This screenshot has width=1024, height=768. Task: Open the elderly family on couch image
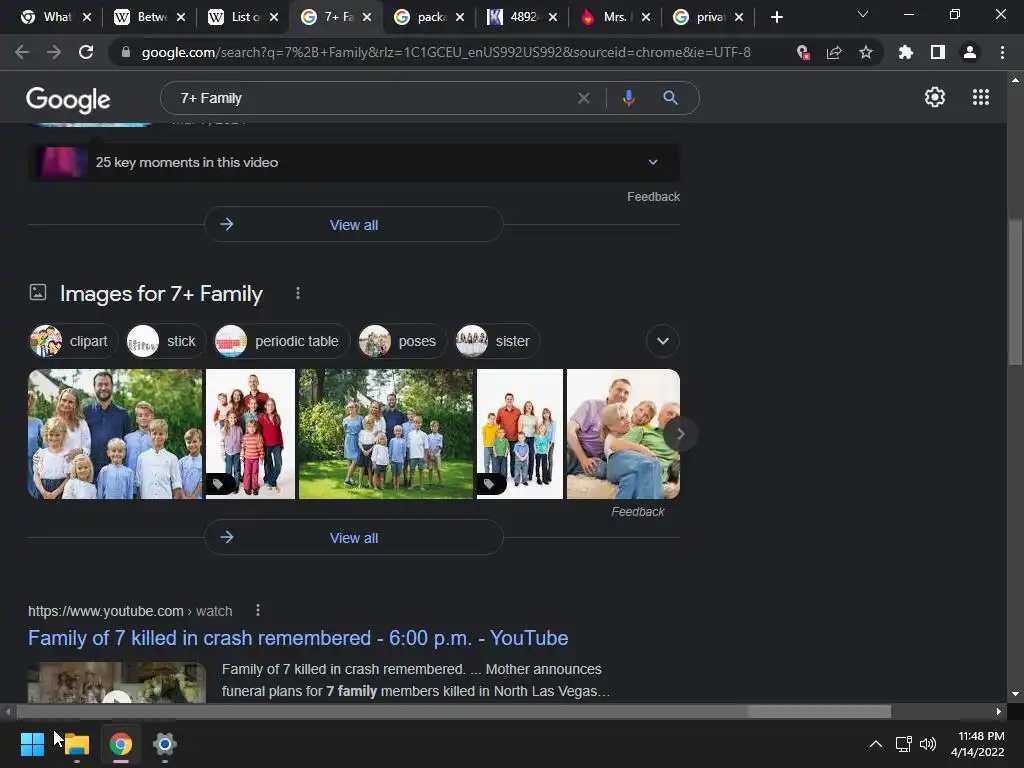[x=623, y=434]
